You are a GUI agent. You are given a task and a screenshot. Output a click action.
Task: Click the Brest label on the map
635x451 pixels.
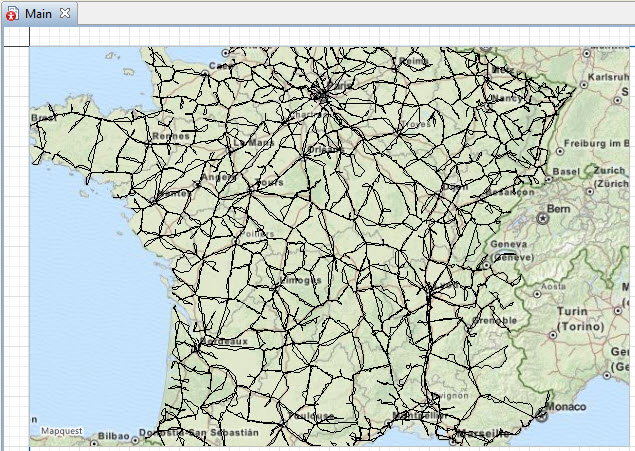[42, 117]
